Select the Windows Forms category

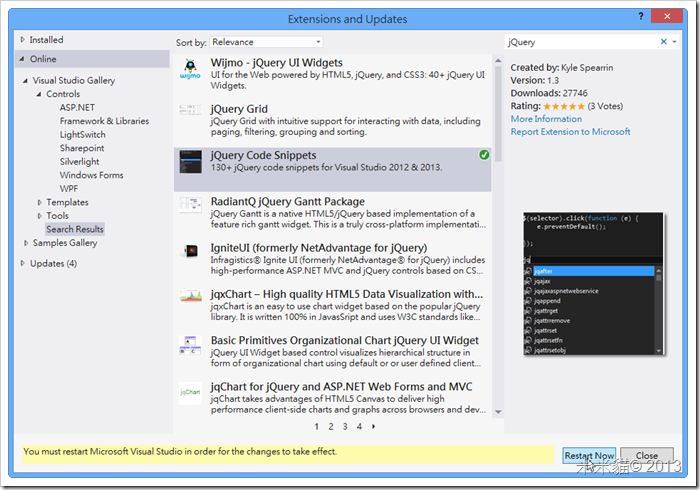click(92, 175)
